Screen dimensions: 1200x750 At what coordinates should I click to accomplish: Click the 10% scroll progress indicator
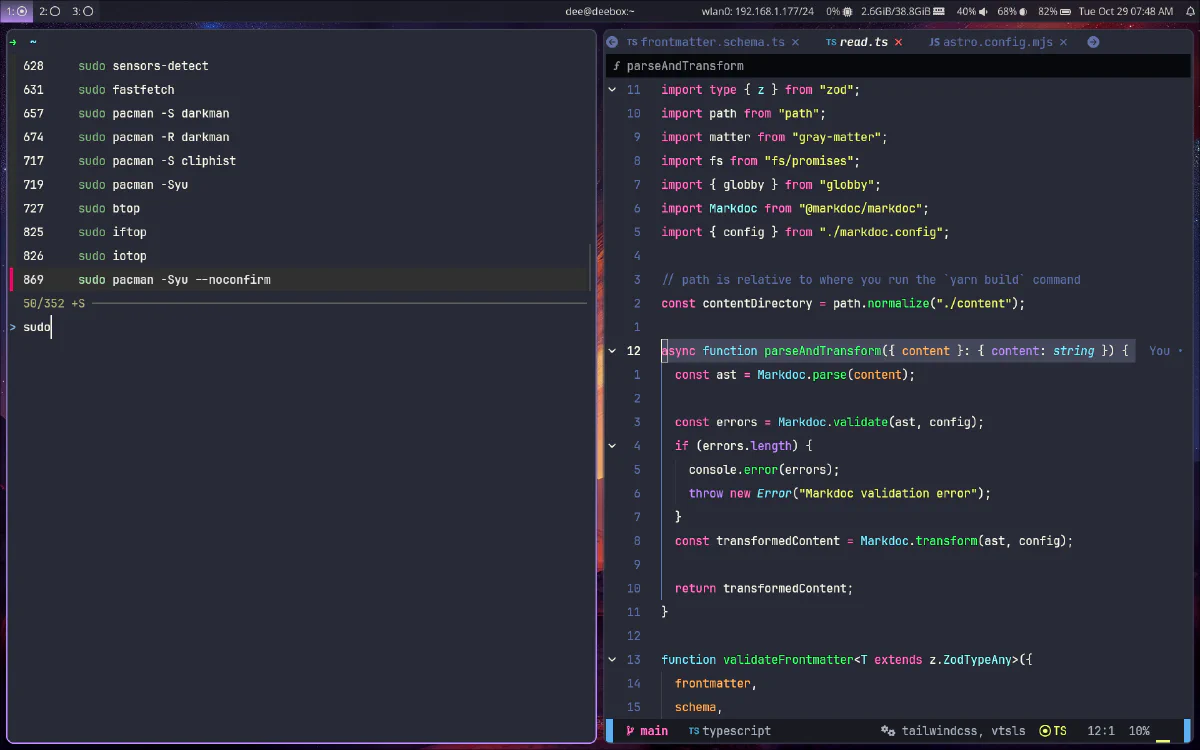click(1138, 730)
